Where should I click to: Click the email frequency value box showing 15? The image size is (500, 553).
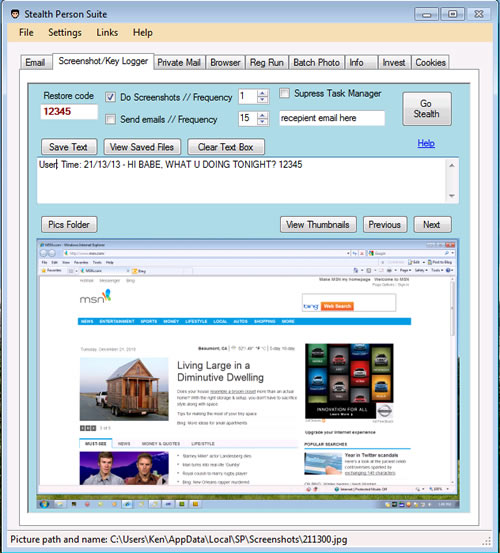point(248,118)
